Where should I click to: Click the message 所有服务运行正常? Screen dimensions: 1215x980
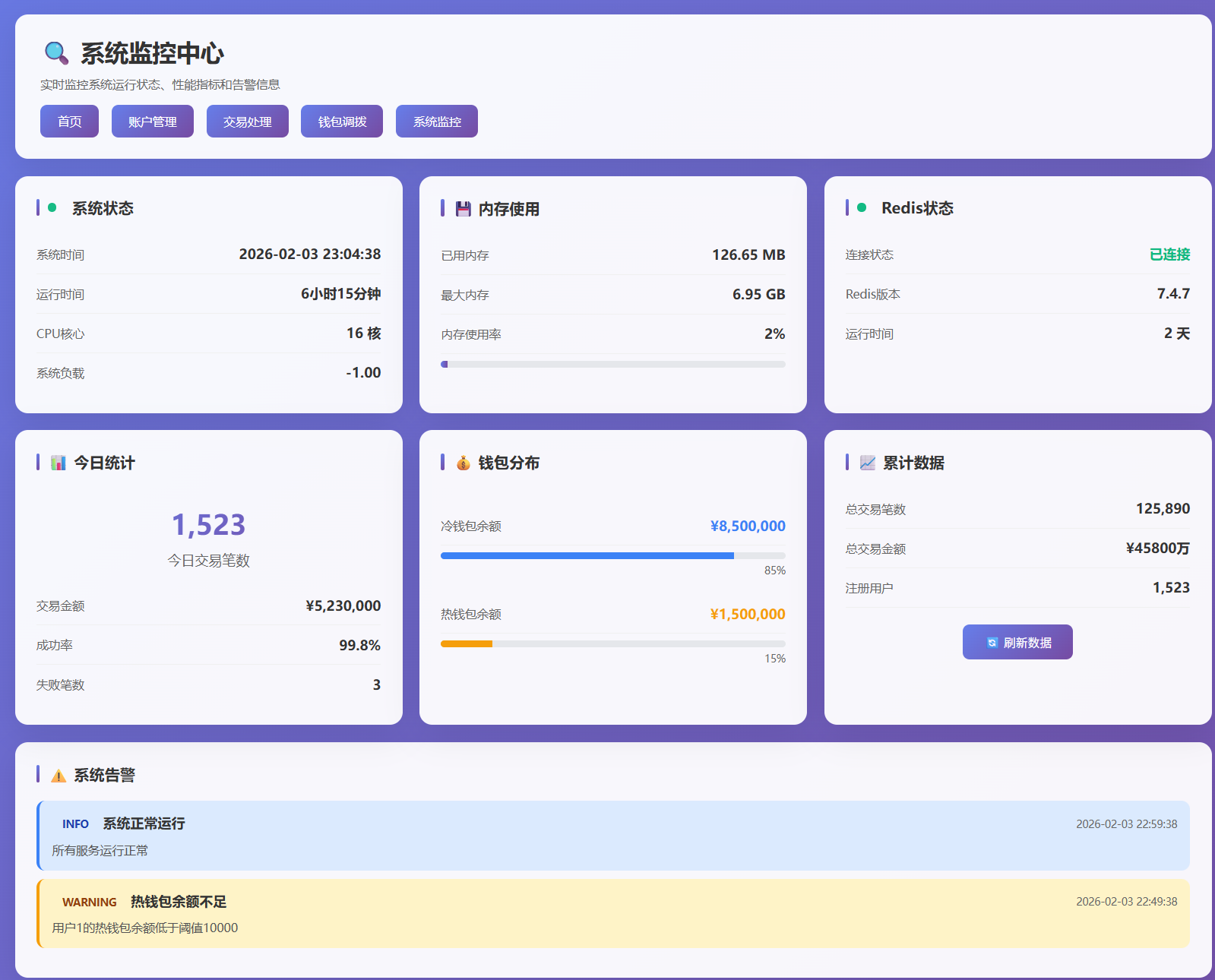(x=100, y=851)
